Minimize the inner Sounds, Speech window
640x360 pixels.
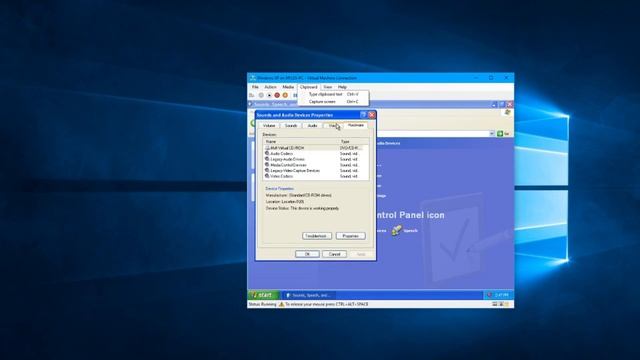point(494,104)
